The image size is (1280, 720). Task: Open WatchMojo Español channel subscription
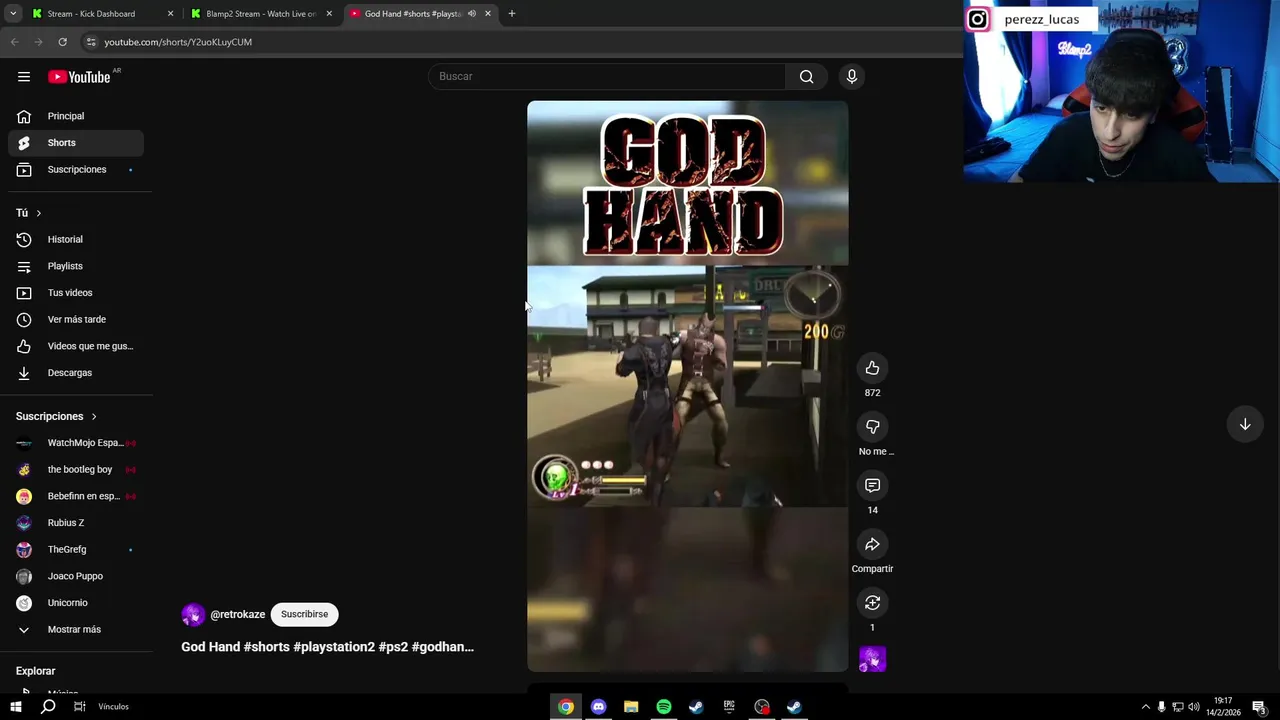point(76,443)
